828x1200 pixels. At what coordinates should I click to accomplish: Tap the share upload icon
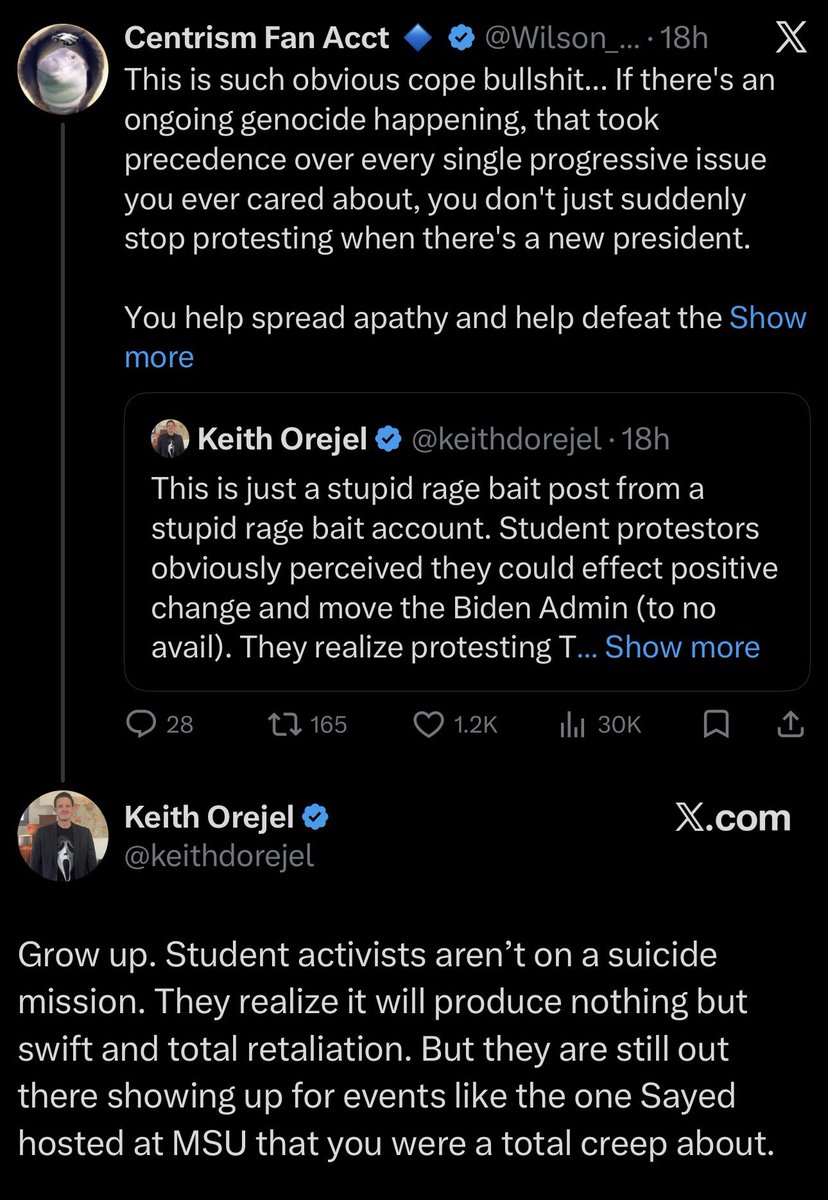point(789,725)
